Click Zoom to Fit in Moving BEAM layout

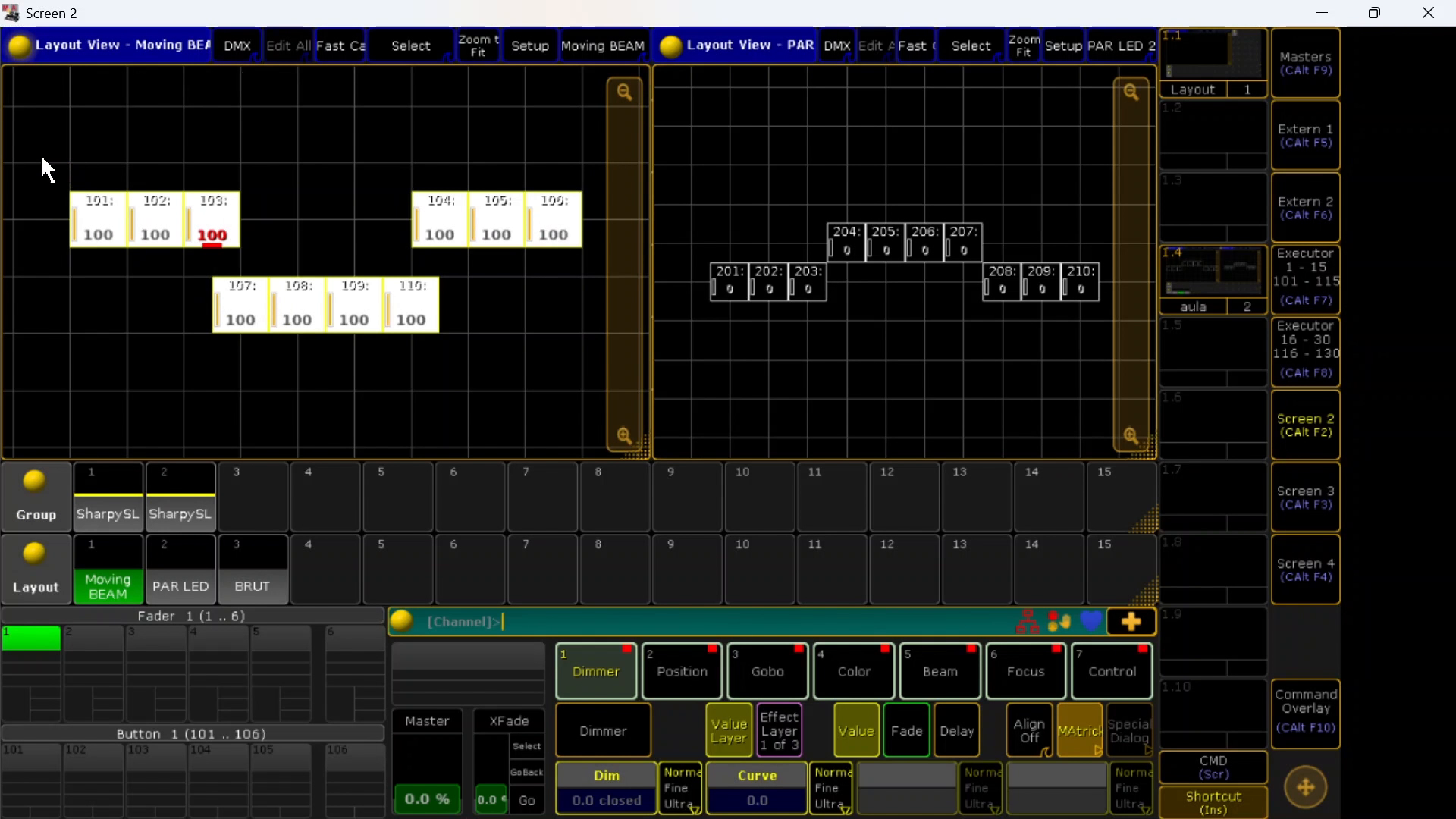click(x=478, y=46)
